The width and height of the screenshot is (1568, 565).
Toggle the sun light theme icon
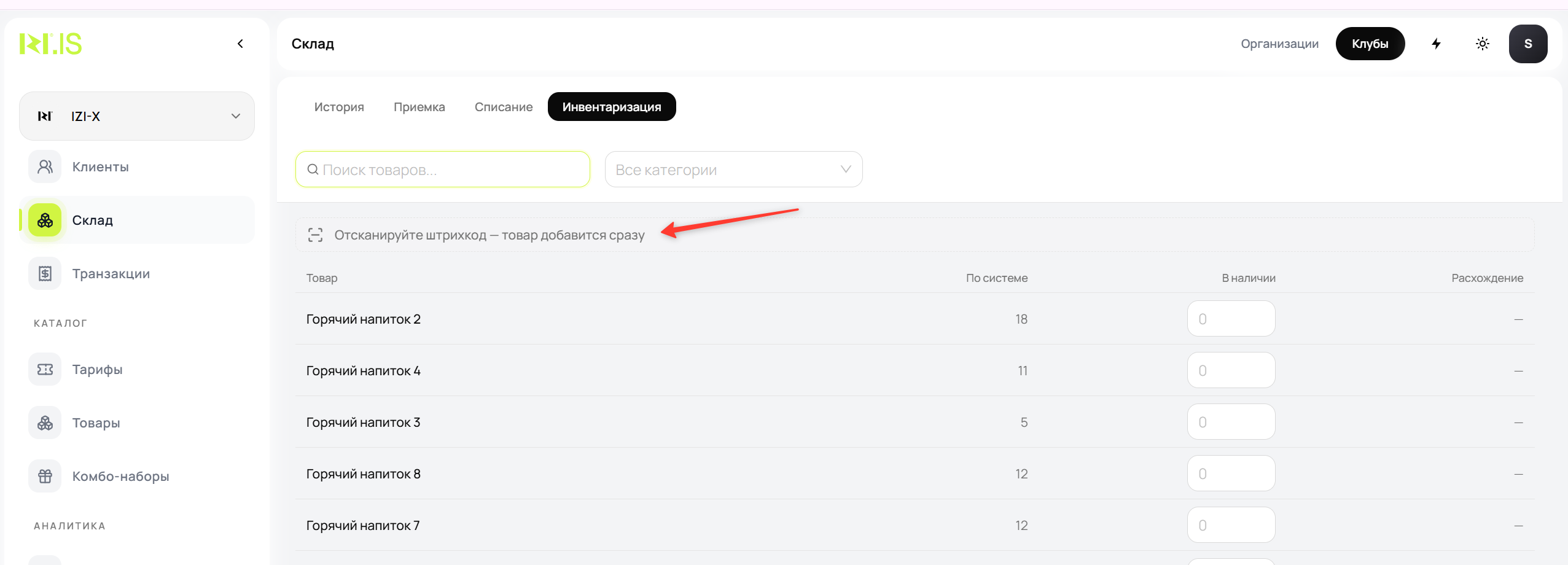pyautogui.click(x=1483, y=44)
